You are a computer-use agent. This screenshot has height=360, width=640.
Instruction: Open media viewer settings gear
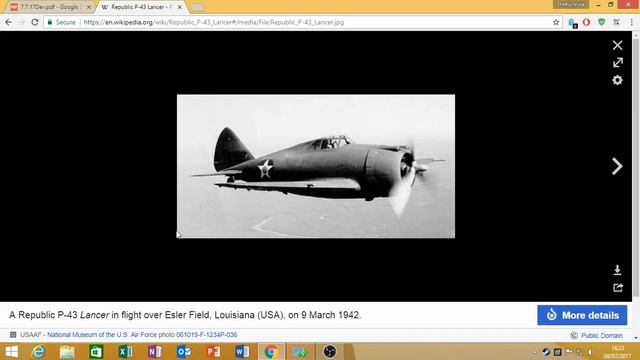(618, 80)
